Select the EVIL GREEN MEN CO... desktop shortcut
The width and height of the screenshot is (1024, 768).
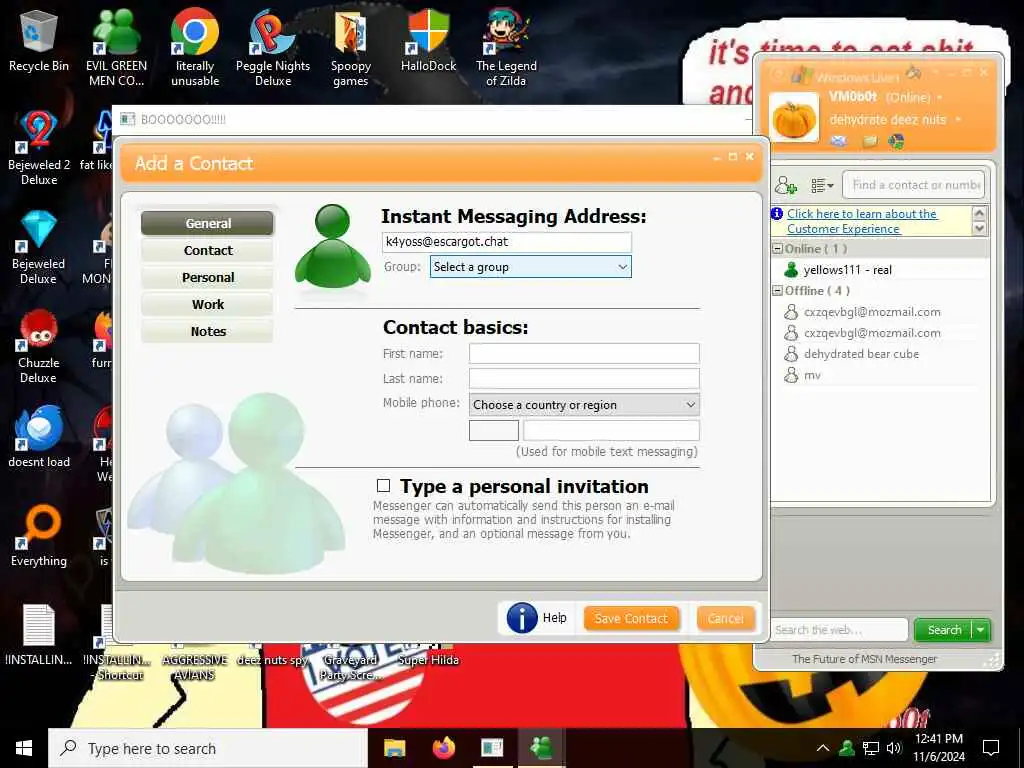click(x=116, y=47)
